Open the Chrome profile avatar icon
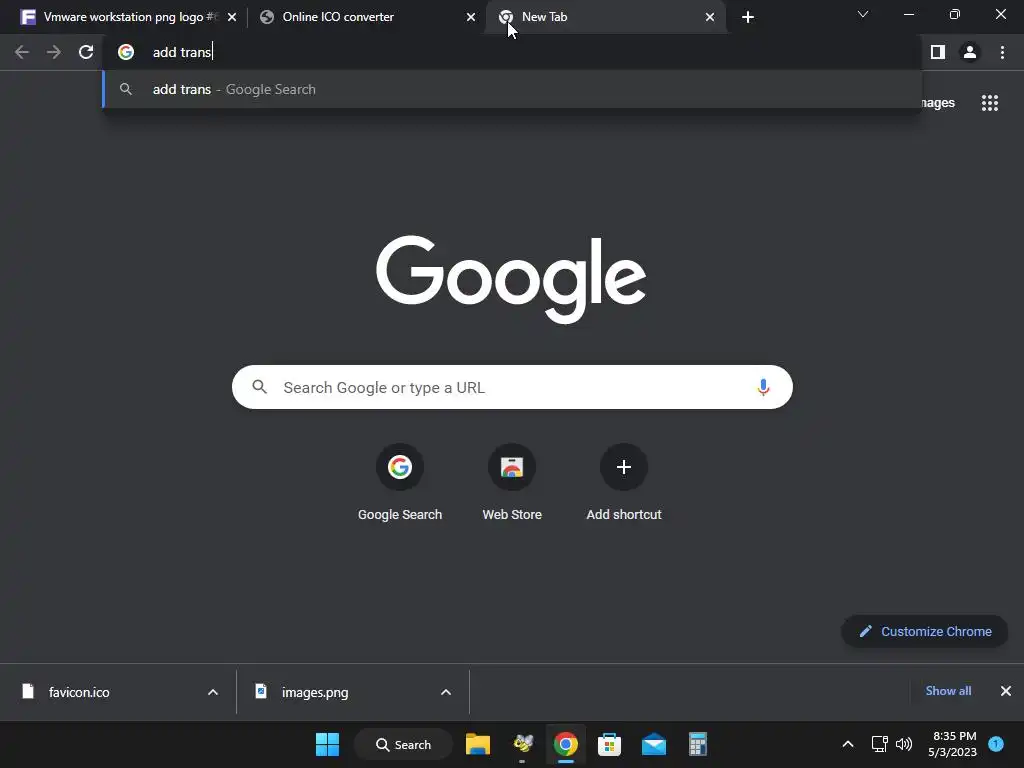Screen dimensions: 1024x768 click(970, 52)
